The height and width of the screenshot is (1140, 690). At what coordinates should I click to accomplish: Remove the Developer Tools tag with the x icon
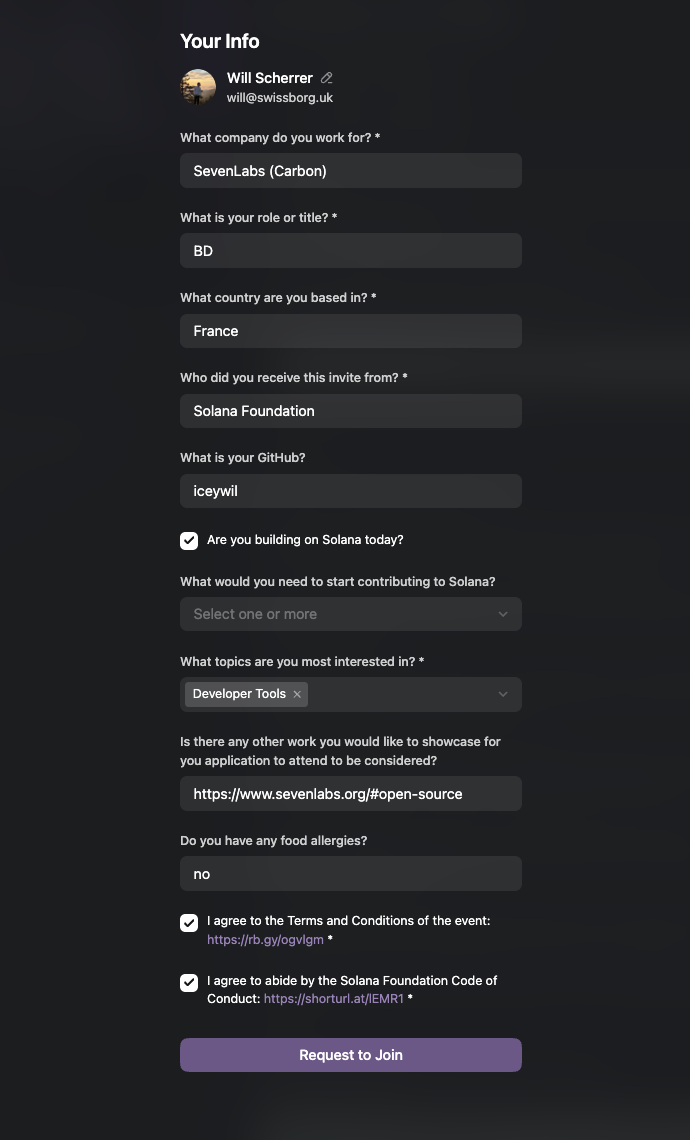point(297,694)
